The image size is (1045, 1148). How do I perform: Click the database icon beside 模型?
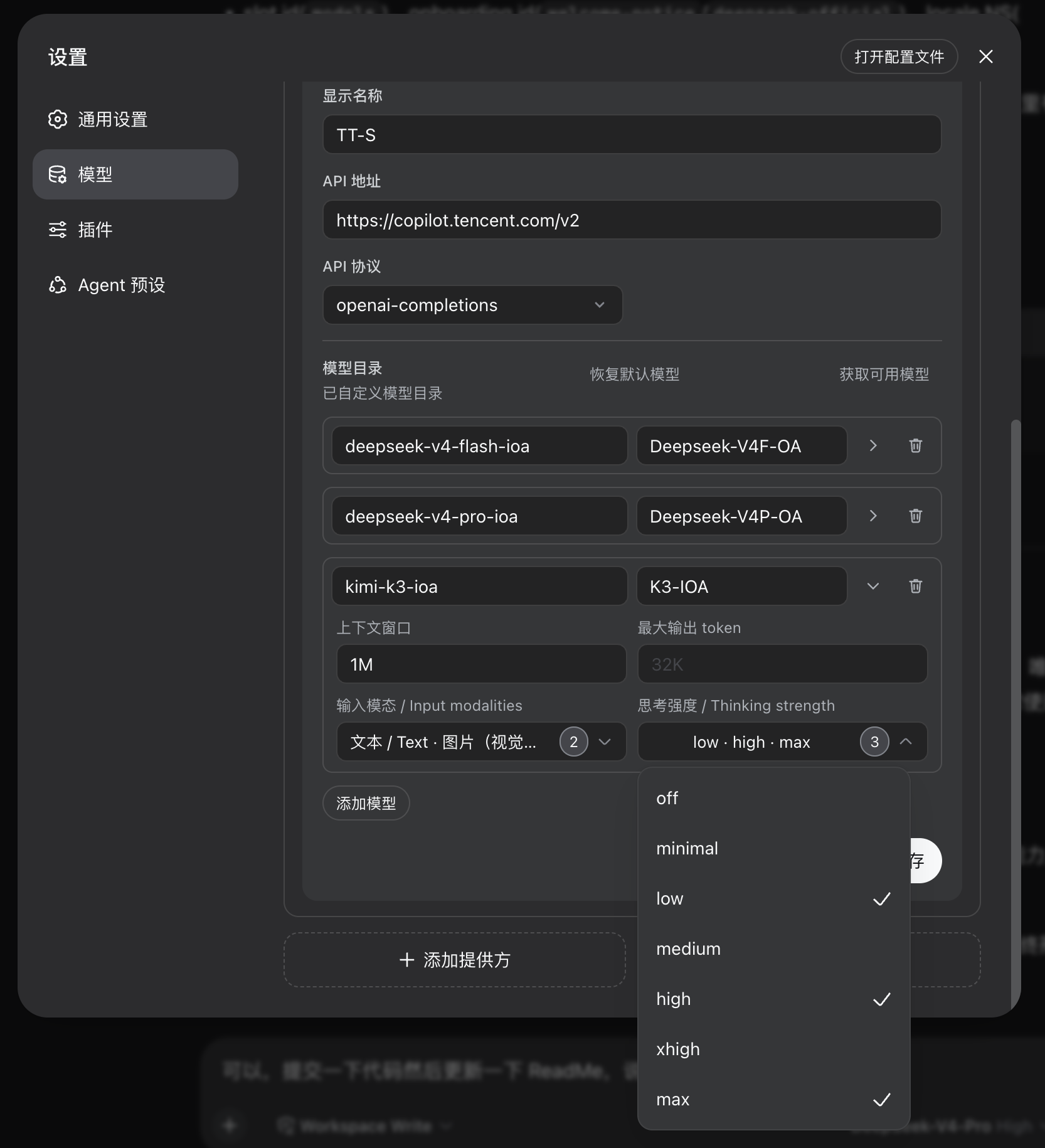[58, 174]
